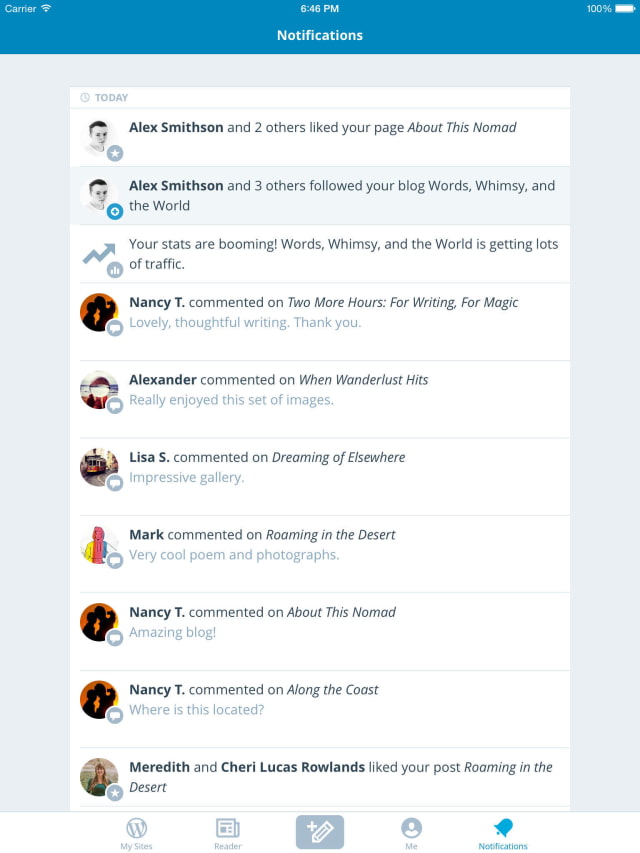
Task: Tap Alex Smithson's avatar on the page like notification
Action: [99, 138]
